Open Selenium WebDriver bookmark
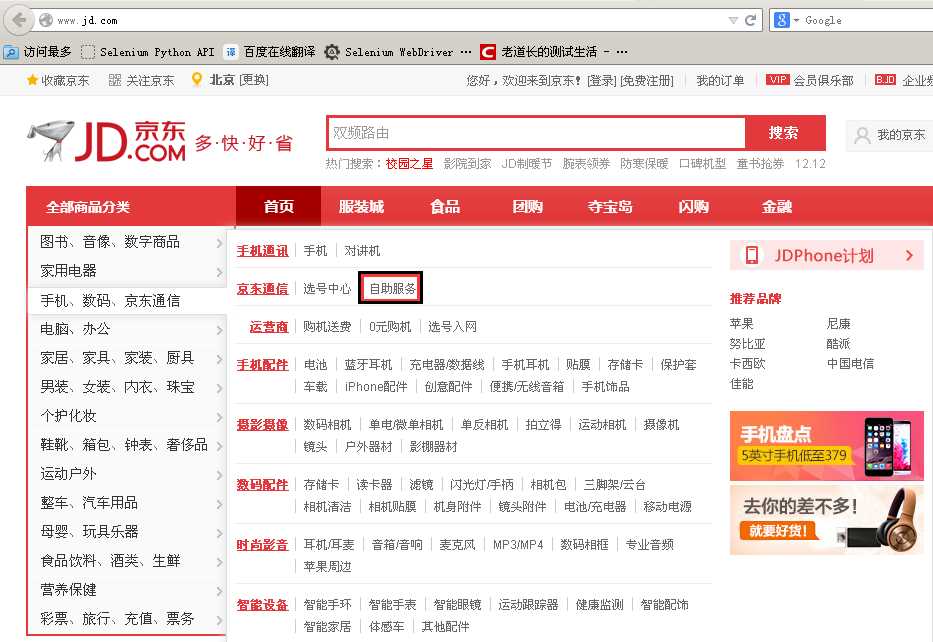 [x=397, y=52]
